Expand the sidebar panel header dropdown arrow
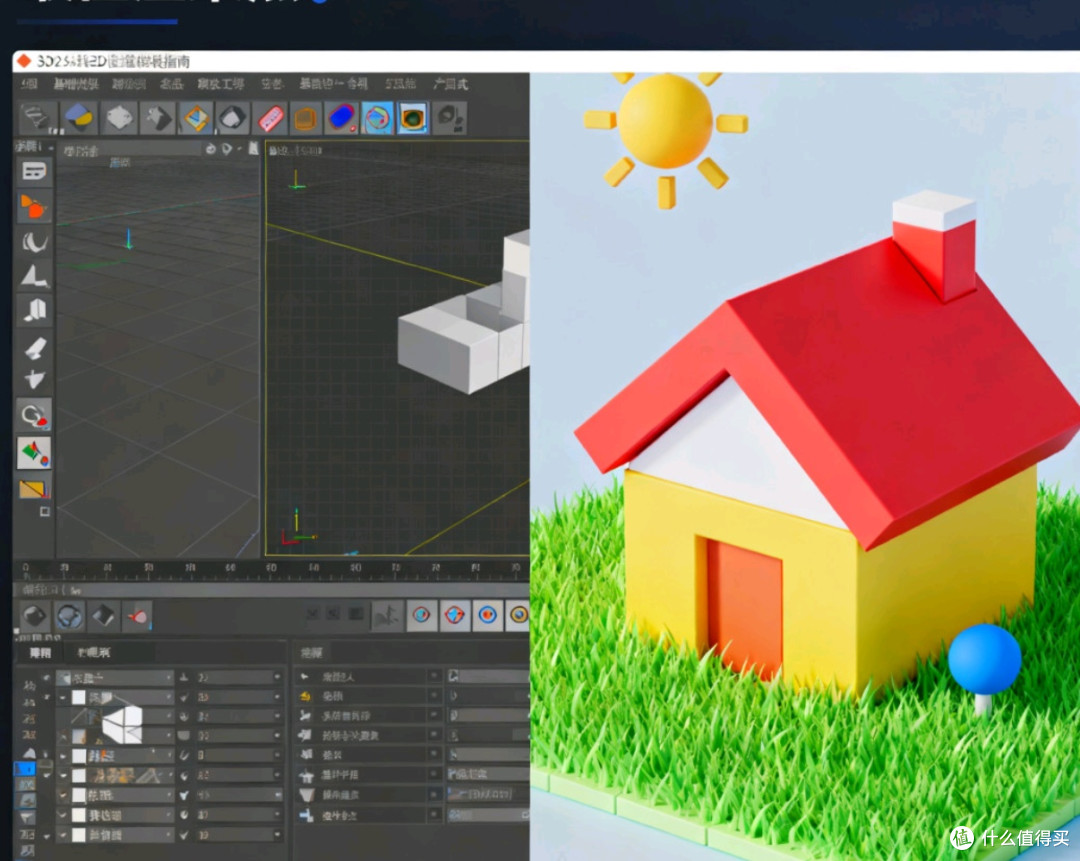Viewport: 1080px width, 861px height. coord(51,147)
